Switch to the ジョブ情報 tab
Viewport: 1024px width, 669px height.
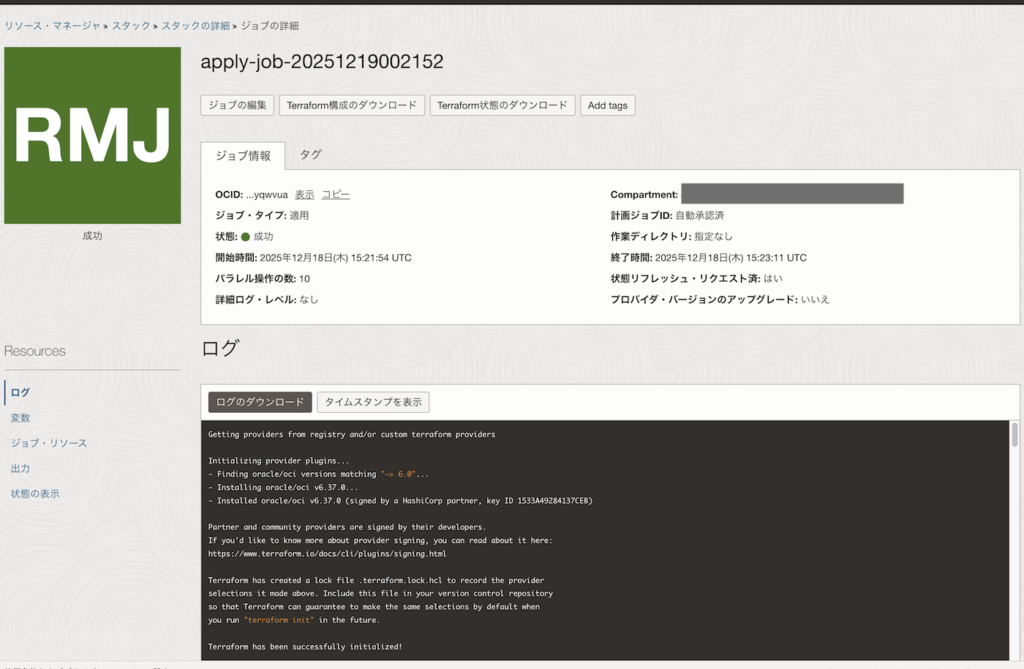(x=243, y=156)
